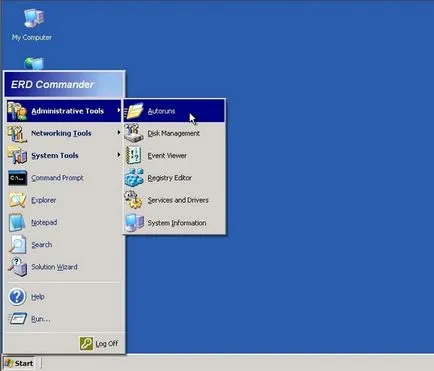Open System Information
This screenshot has height=371, width=434.
coord(174,223)
